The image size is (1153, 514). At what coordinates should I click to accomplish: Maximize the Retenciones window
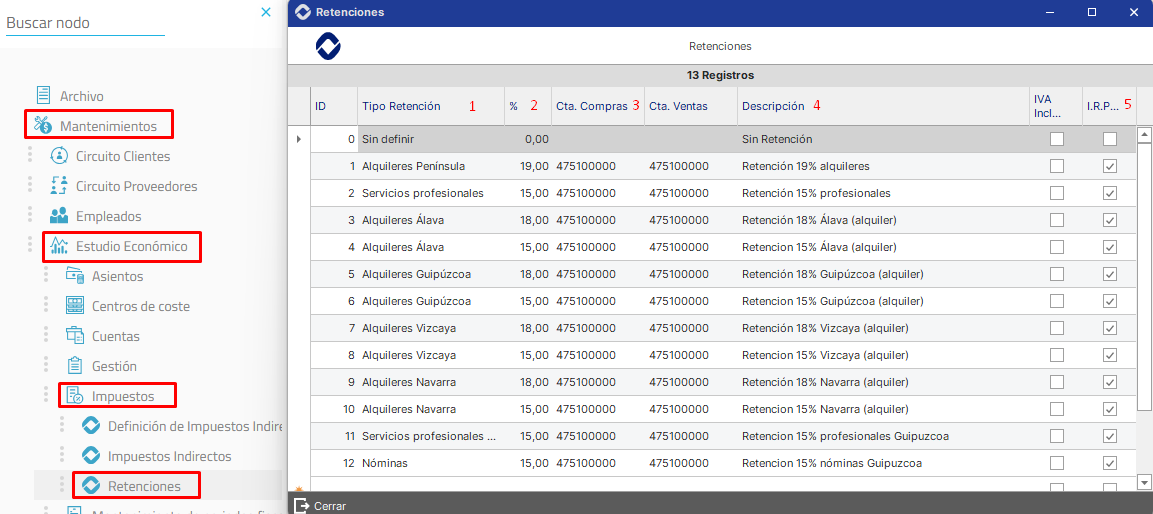pos(1092,12)
